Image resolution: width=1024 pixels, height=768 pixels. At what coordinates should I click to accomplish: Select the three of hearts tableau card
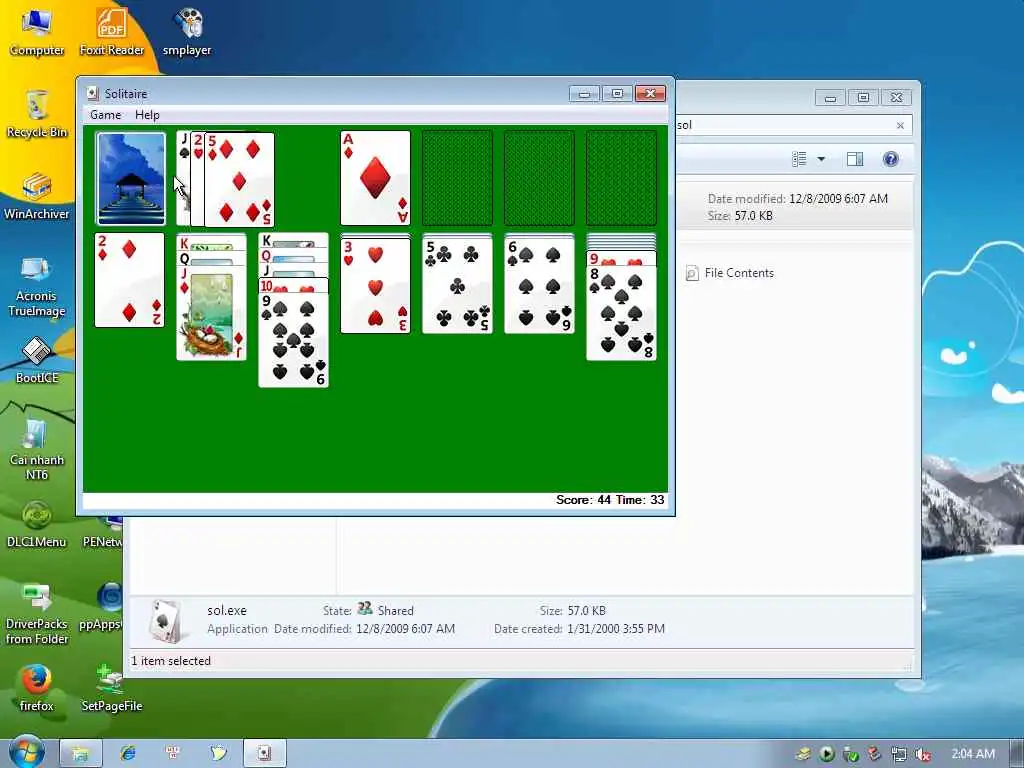coord(376,286)
